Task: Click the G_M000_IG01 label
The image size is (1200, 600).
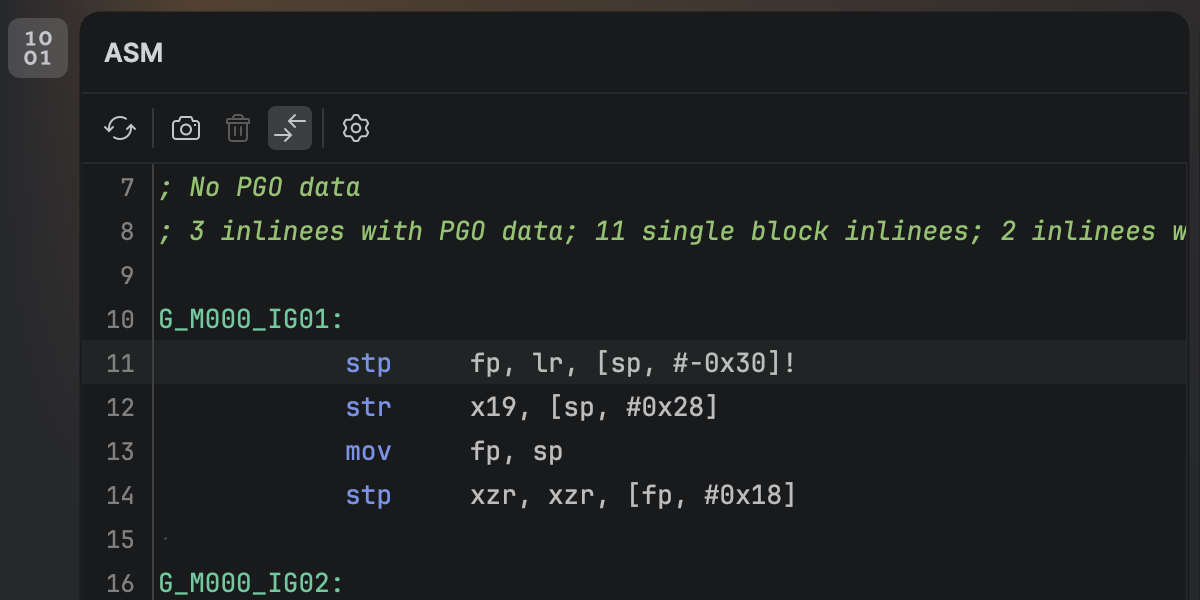Action: pos(251,320)
